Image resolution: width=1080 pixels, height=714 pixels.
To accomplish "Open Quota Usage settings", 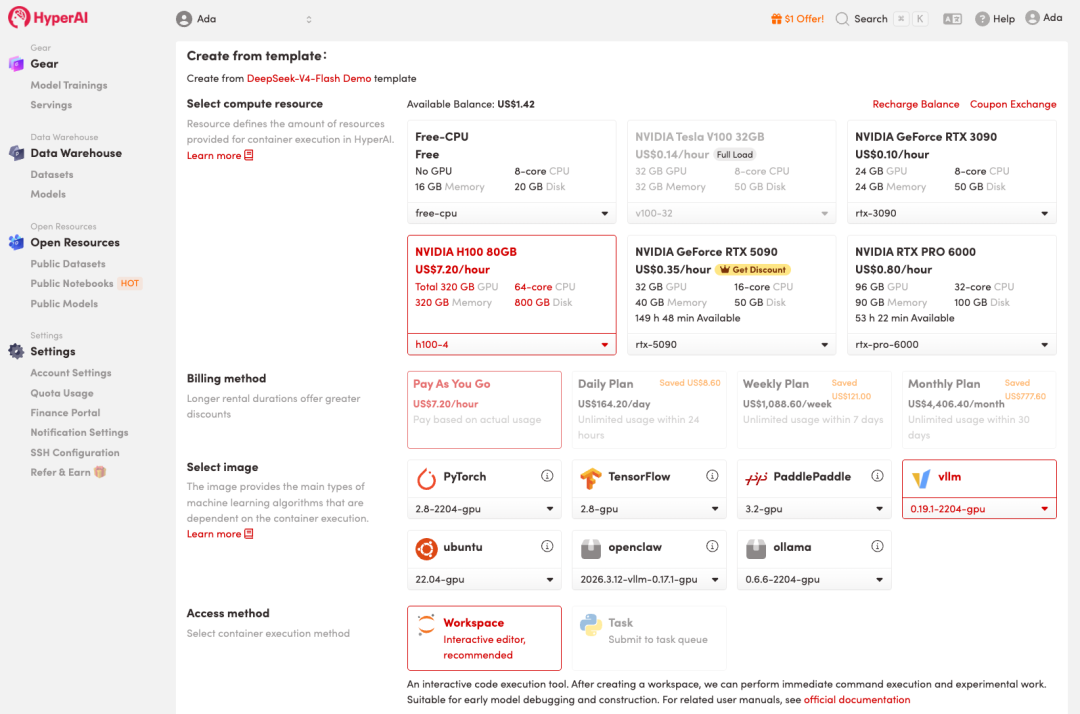I will click(x=62, y=393).
